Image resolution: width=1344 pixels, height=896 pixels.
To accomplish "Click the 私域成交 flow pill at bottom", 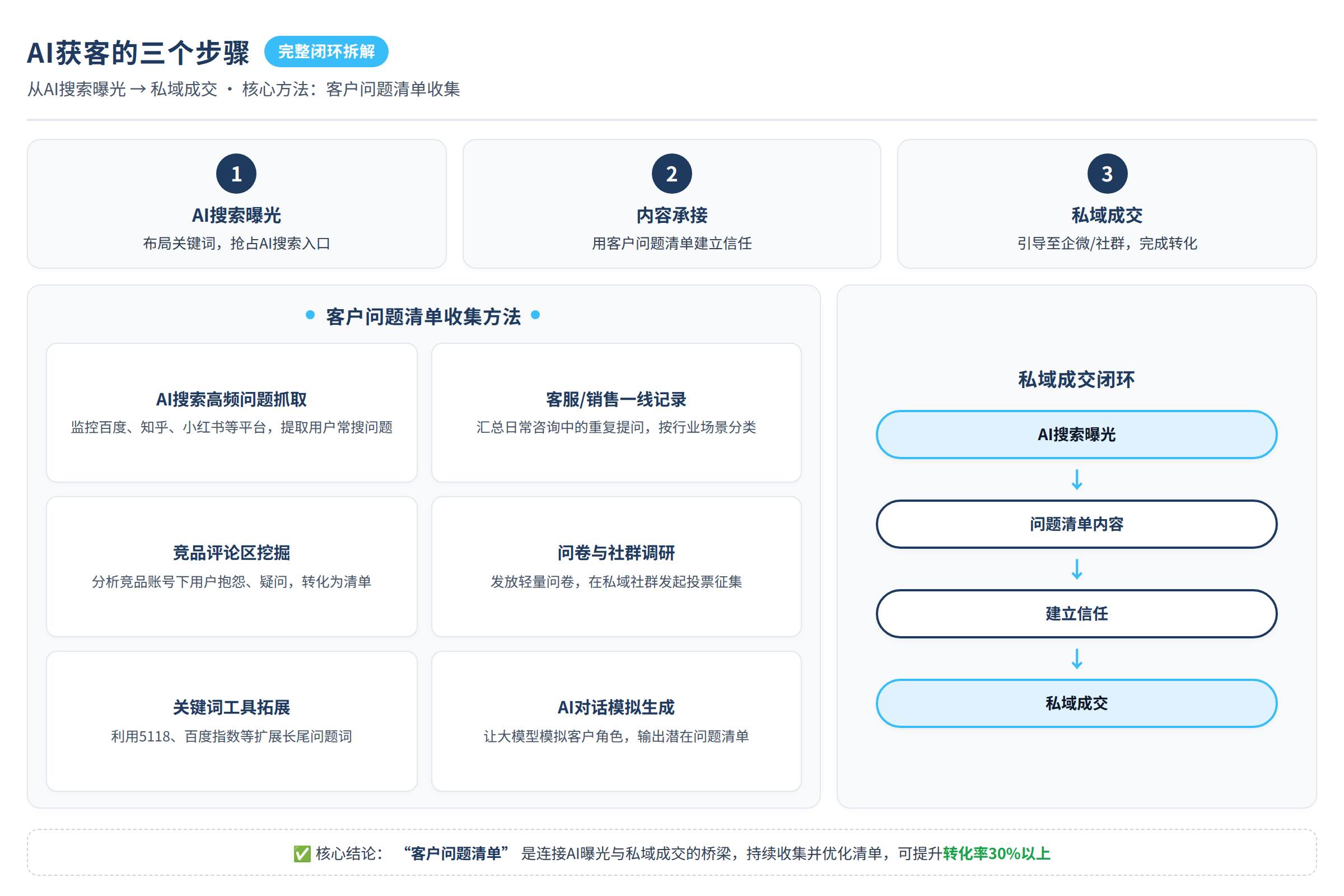I will point(1076,703).
